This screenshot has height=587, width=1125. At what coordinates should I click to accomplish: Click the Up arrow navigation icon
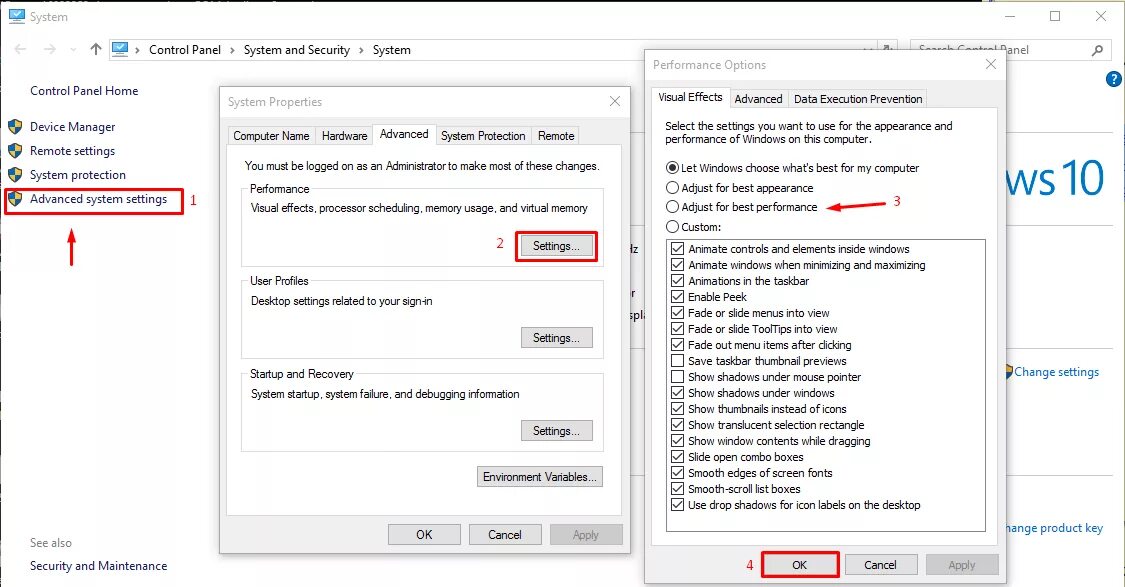(95, 49)
